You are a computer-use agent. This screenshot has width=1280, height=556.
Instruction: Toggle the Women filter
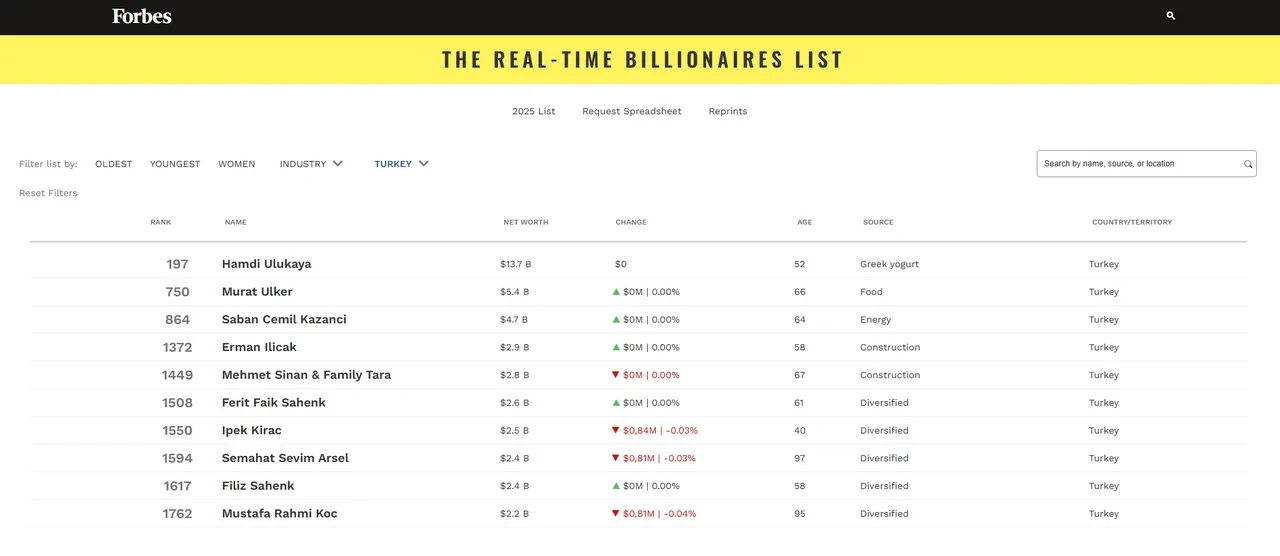(x=236, y=164)
